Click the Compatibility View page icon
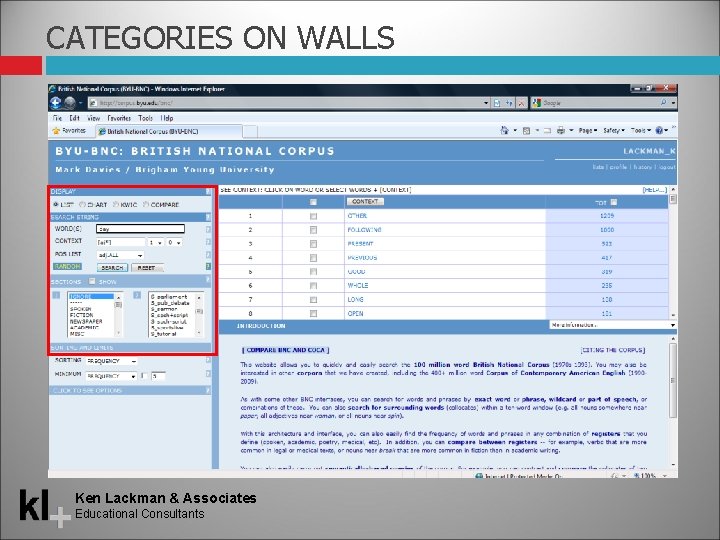The width and height of the screenshot is (720, 540). click(x=497, y=103)
